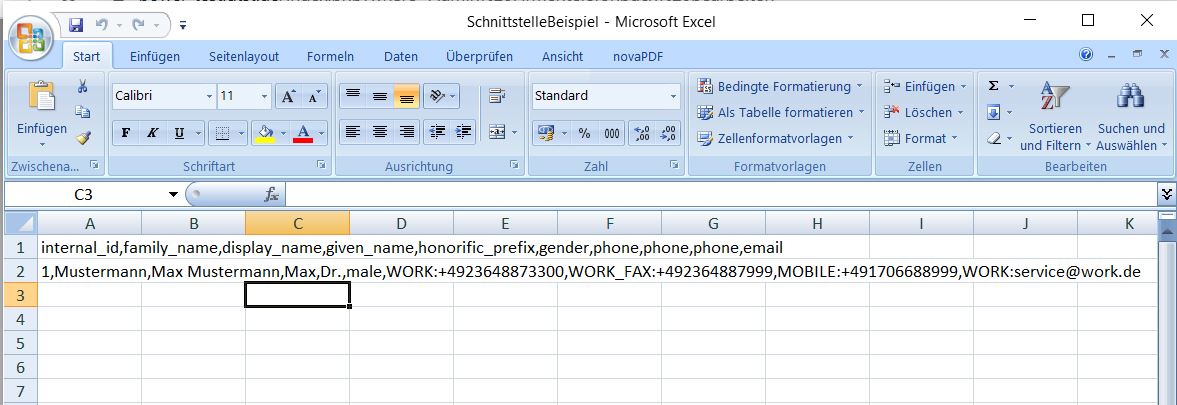Switch to Einfügen ribbon tab
The height and width of the screenshot is (405, 1177).
click(155, 57)
